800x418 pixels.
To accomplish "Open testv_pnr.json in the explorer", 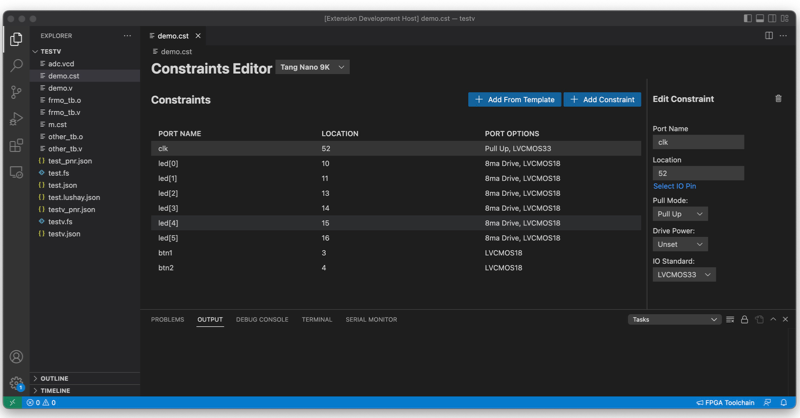I will [x=85, y=210].
